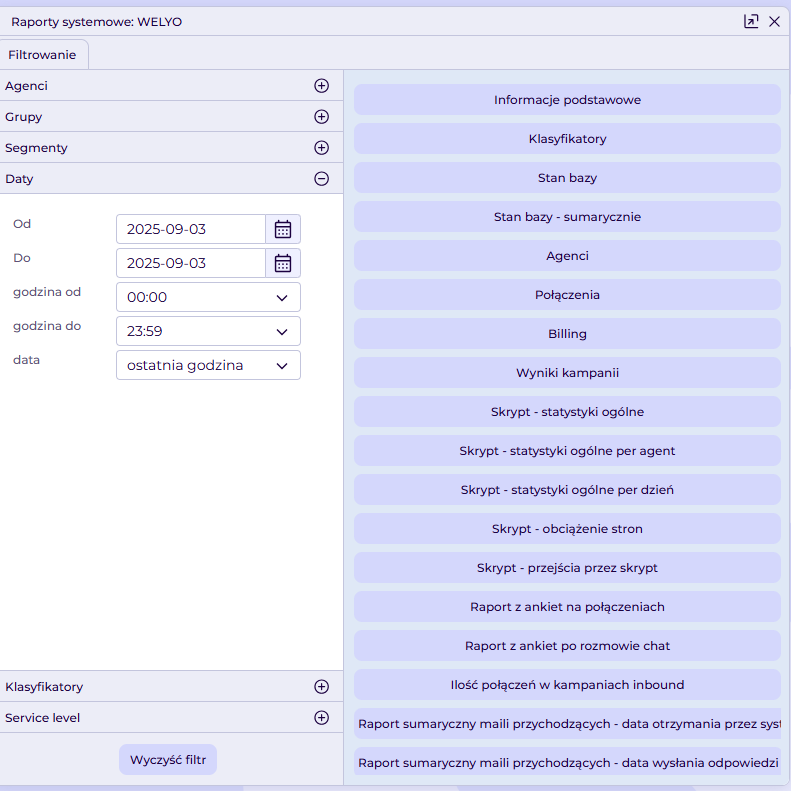Screen dimensions: 791x791
Task: Close the Raporty systemowe window
Action: pyautogui.click(x=774, y=21)
